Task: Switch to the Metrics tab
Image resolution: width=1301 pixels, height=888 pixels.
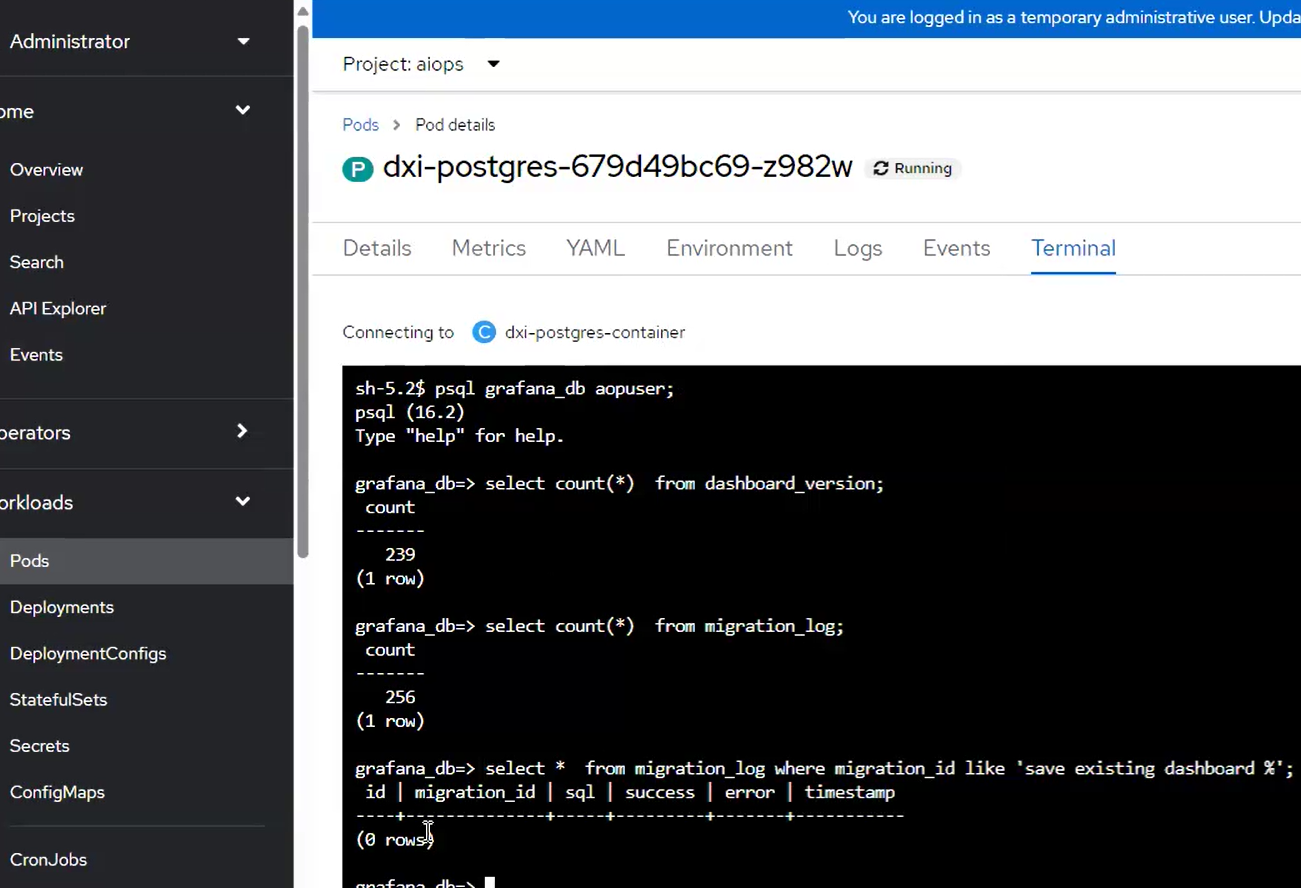Action: pos(488,248)
